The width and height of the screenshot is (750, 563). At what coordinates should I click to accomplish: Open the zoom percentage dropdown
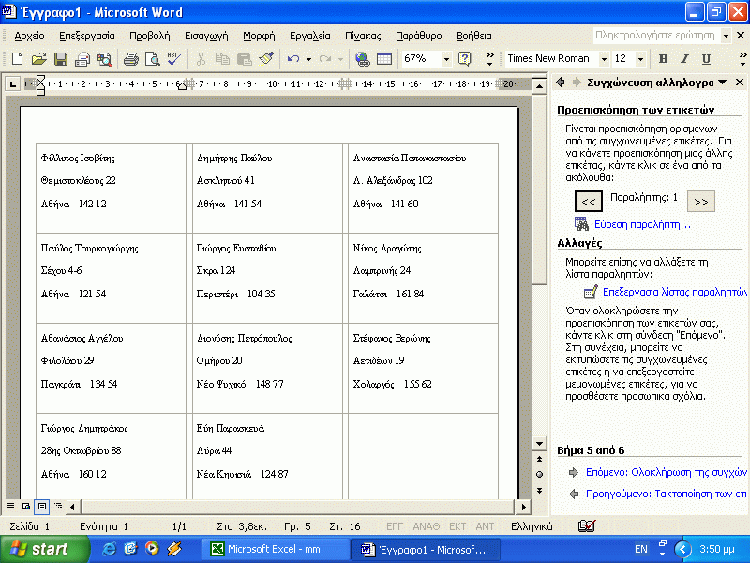(446, 59)
